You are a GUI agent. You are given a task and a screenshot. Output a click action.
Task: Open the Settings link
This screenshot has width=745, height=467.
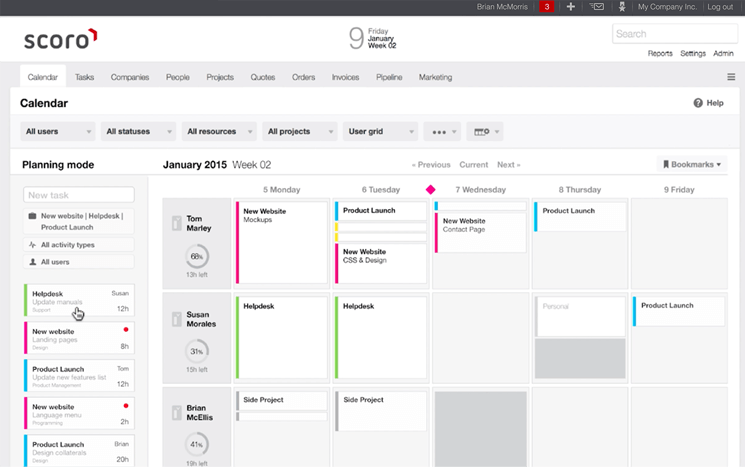[x=693, y=53]
